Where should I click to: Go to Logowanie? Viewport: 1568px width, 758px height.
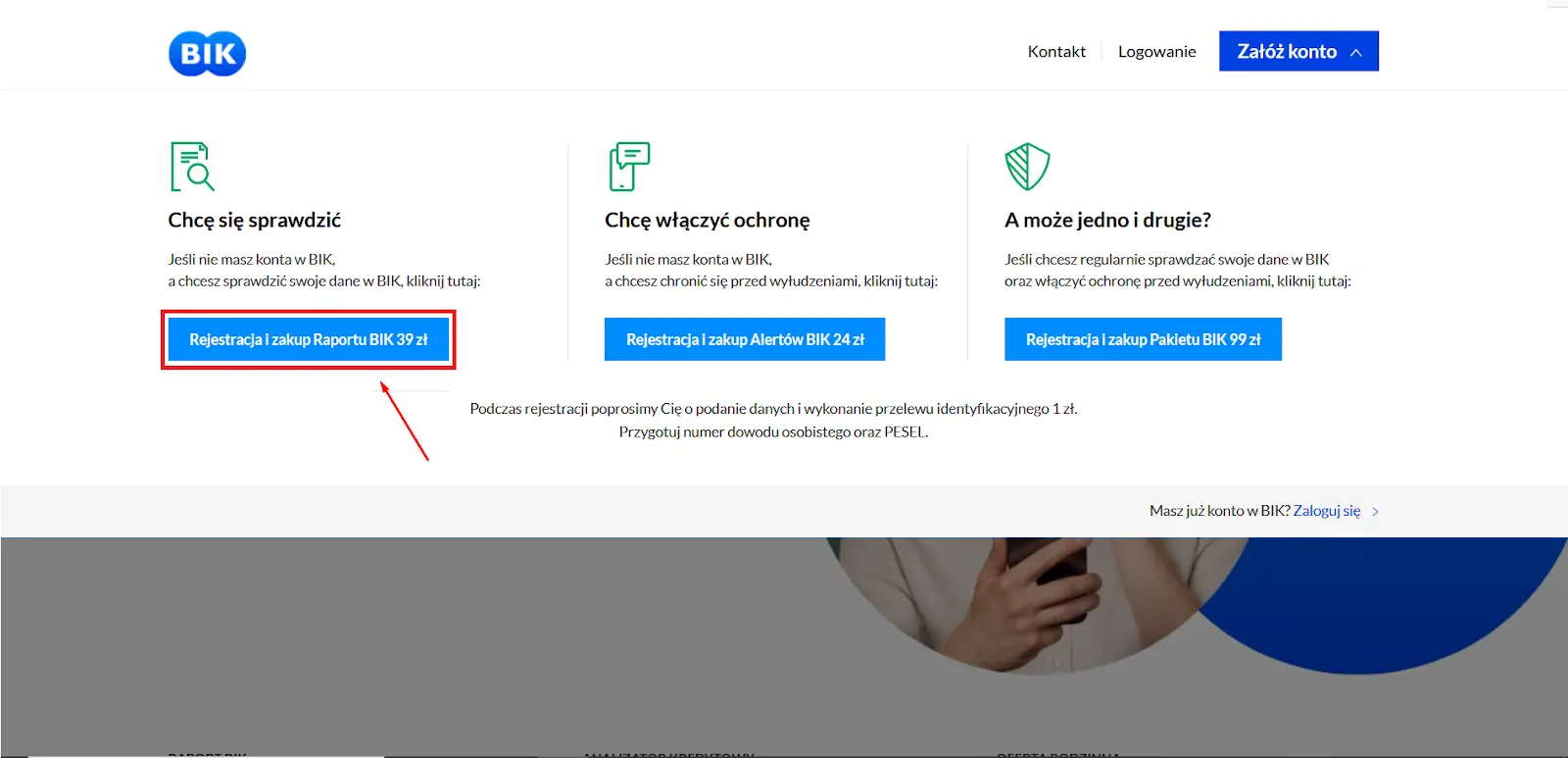1156,51
